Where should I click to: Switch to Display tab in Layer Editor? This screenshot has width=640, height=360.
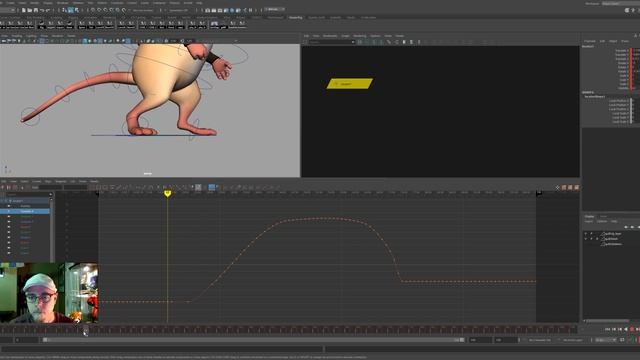(589, 216)
